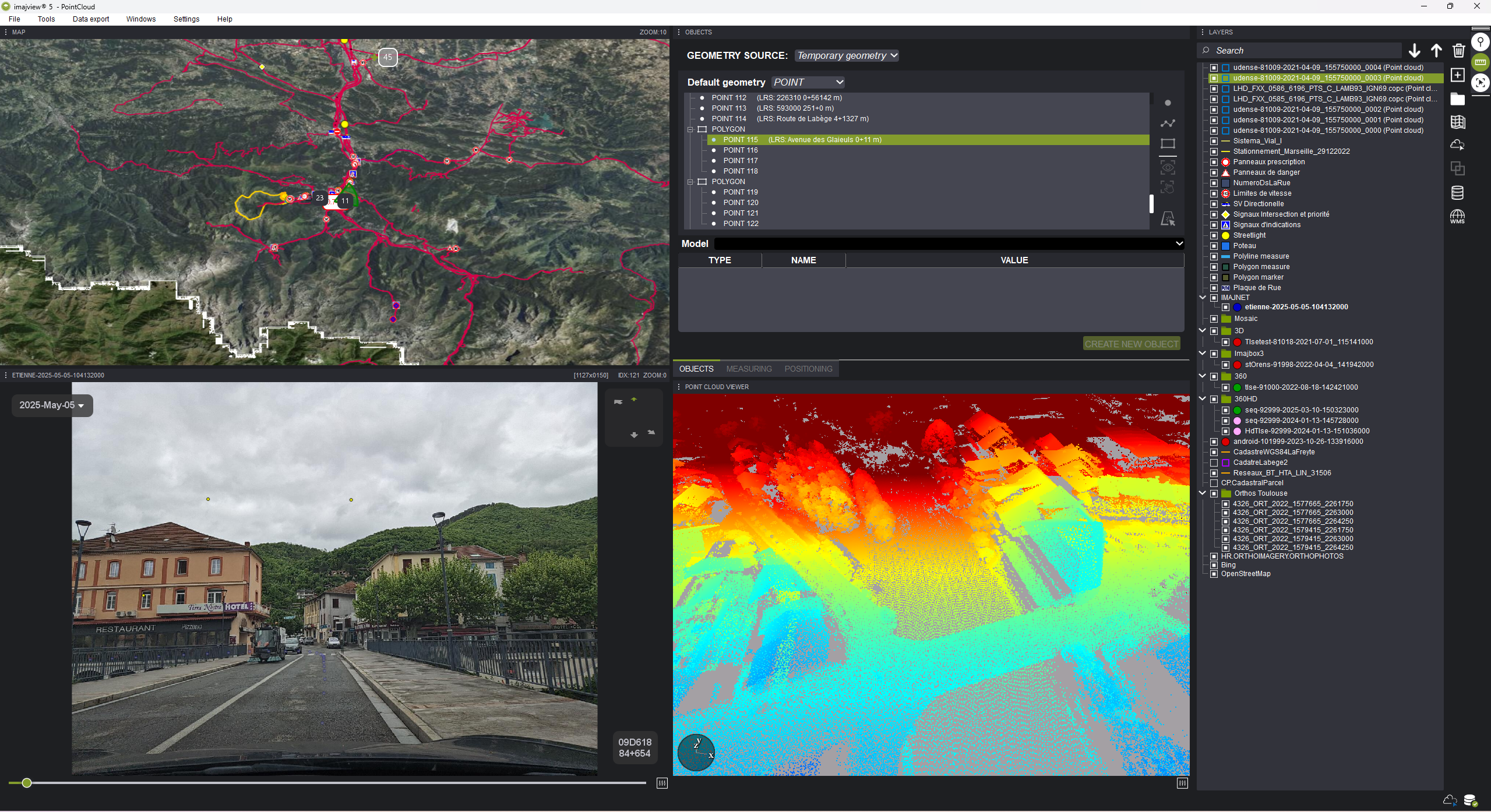Screen dimensions: 1491x812
Task: Open the 2025-May-05 date dropdown
Action: click(x=52, y=405)
